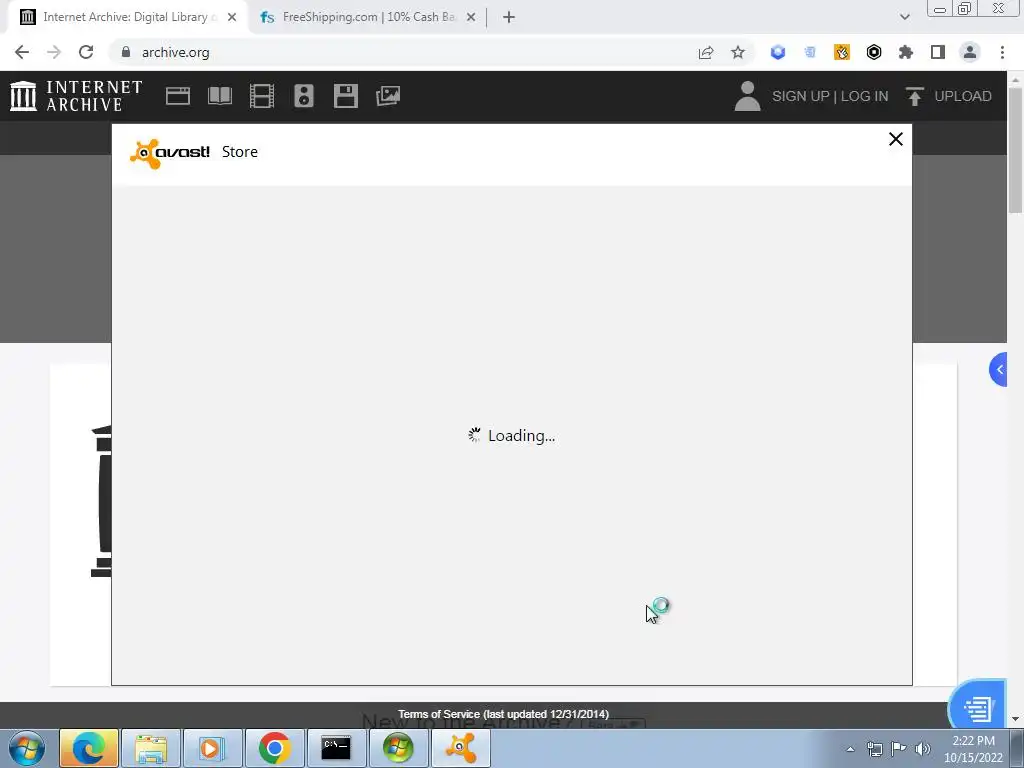This screenshot has height=768, width=1024.
Task: Toggle the browser side panel
Action: (938, 52)
